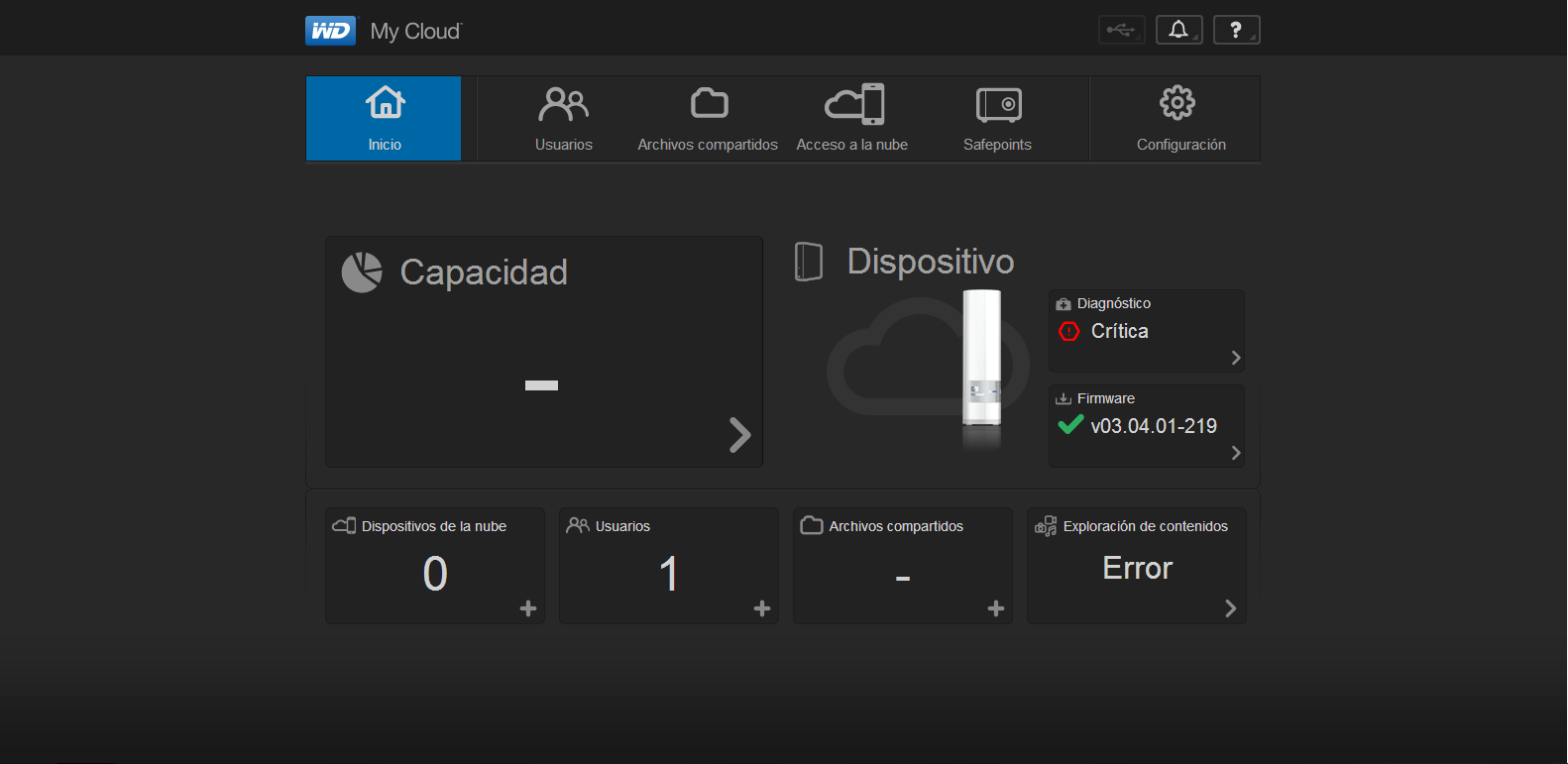Viewport: 1568px width, 764px height.
Task: Expand Diagnóstico details with its chevron
Action: tap(1236, 358)
